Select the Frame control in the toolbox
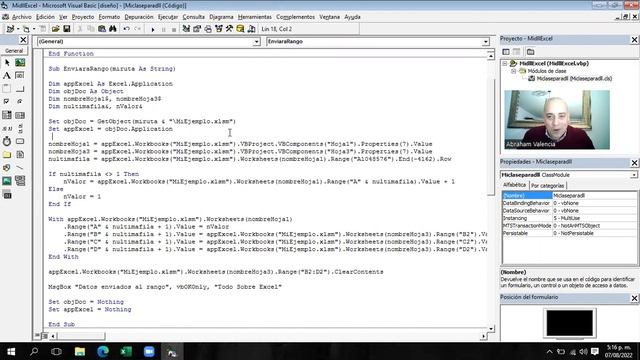The image size is (640, 360). point(7,89)
